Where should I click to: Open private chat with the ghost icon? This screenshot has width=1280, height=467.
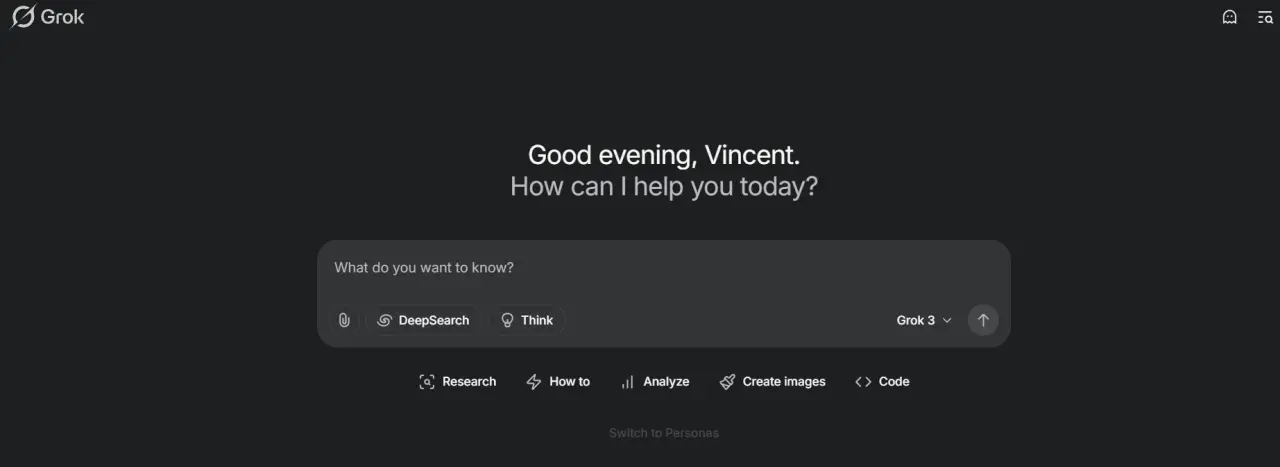pos(1230,17)
